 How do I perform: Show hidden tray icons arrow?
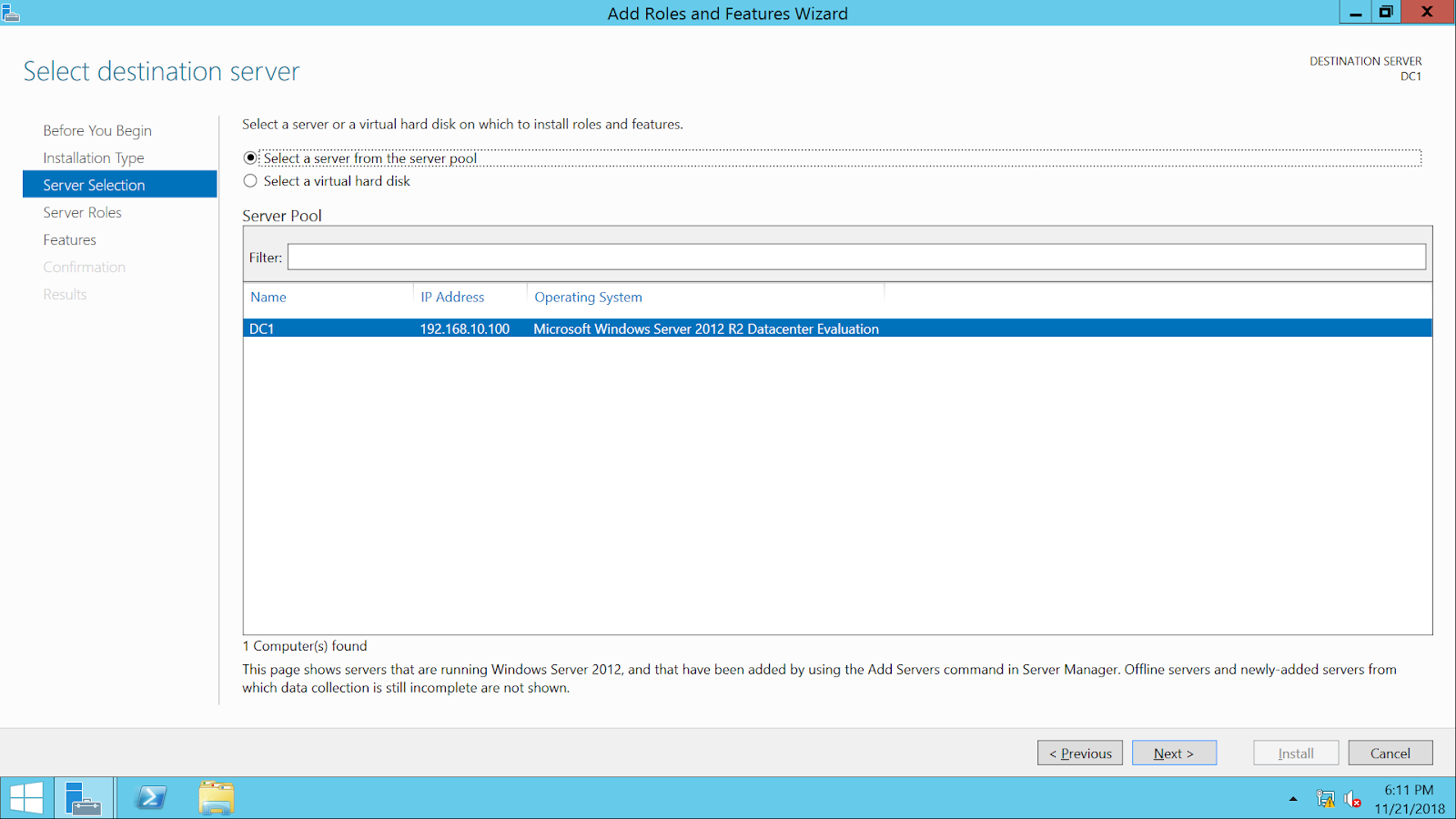tap(1293, 799)
